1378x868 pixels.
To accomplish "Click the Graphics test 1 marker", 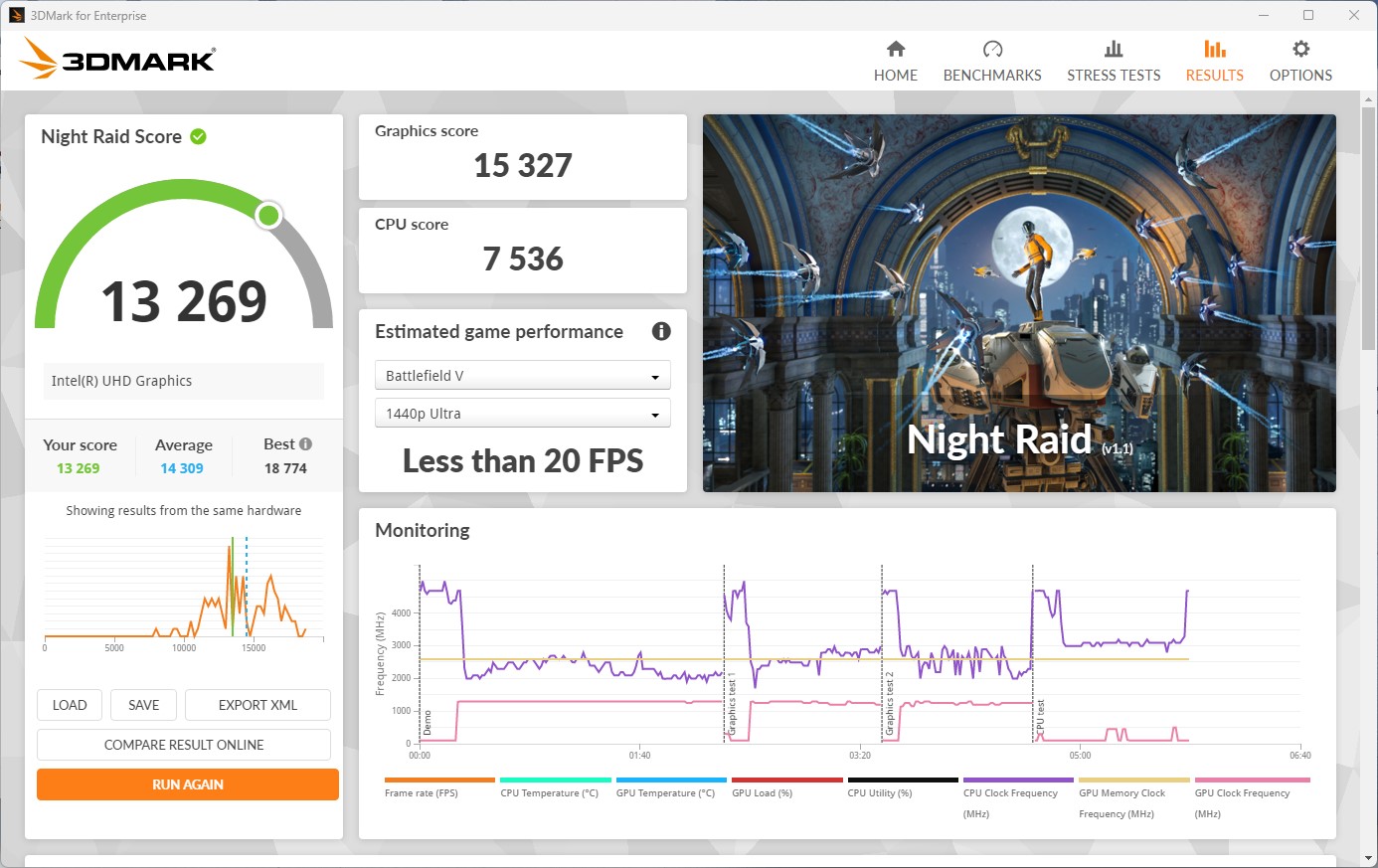I will click(x=731, y=704).
